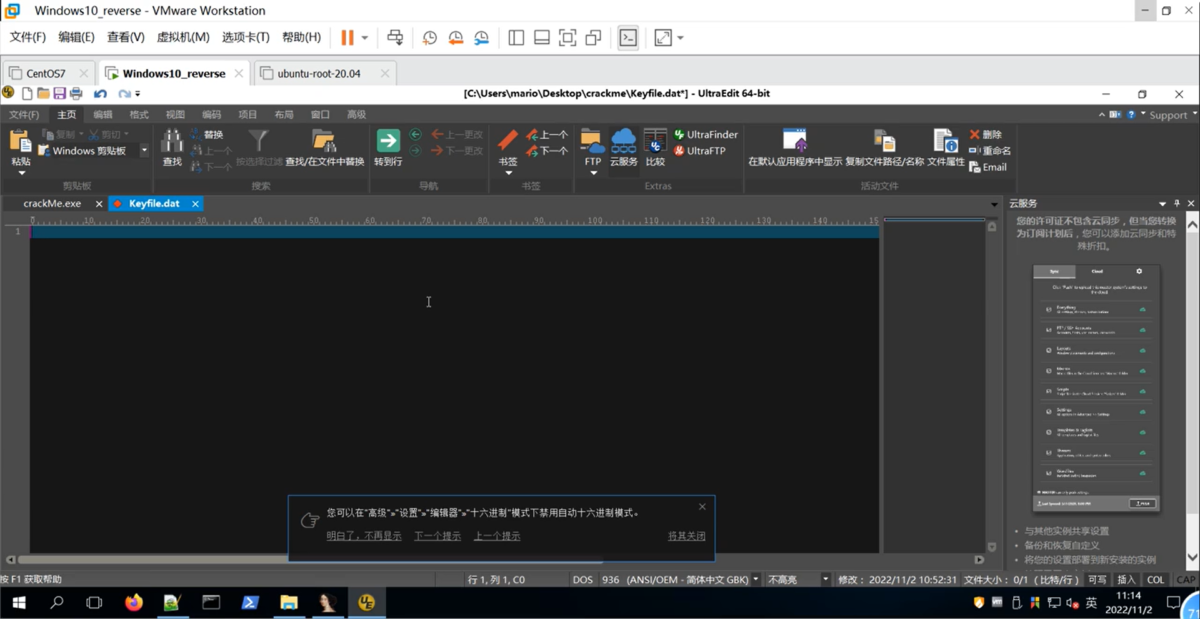Switch to the 编辑 ribbon tab
The height and width of the screenshot is (619, 1200).
(103, 115)
